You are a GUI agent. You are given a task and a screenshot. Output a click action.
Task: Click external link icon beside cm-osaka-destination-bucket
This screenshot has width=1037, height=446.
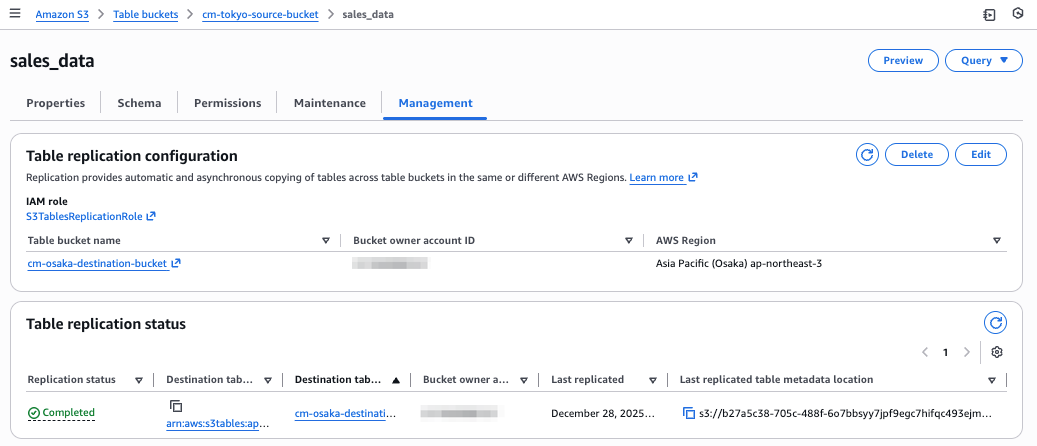coord(176,263)
